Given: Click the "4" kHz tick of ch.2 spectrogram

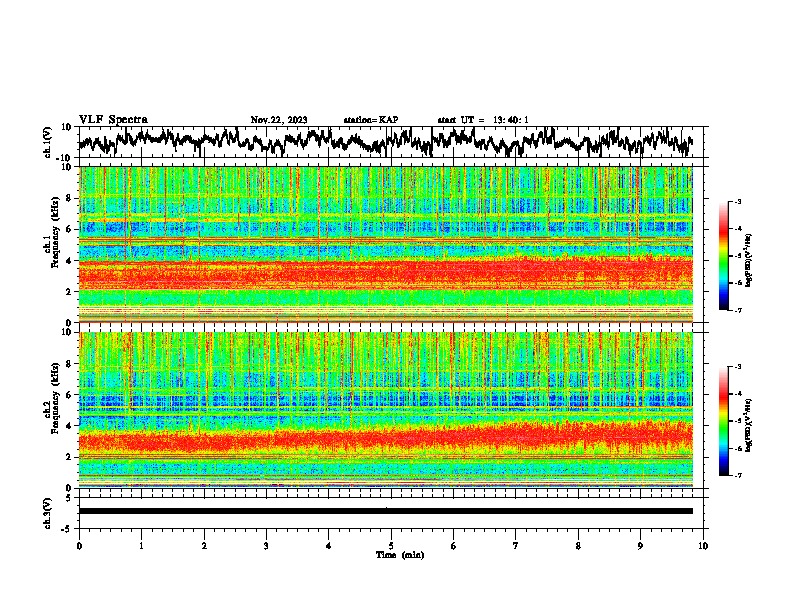Looking at the screenshot, I should 70,426.
